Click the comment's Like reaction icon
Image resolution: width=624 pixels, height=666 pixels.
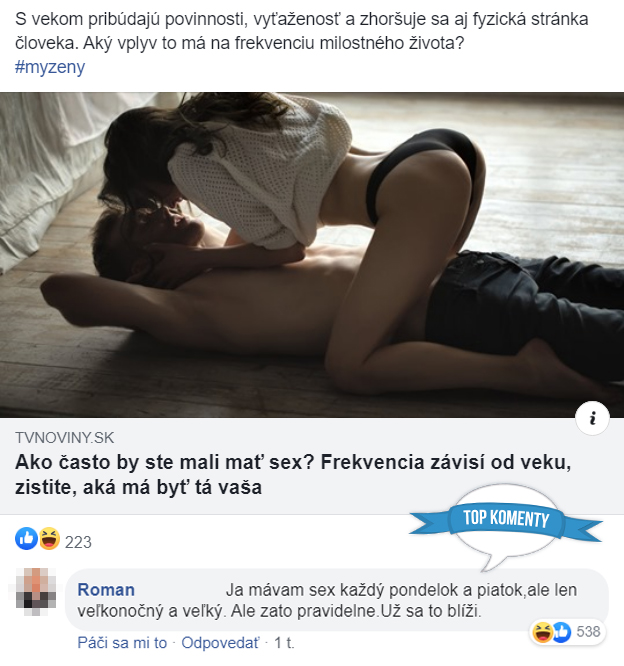561,632
